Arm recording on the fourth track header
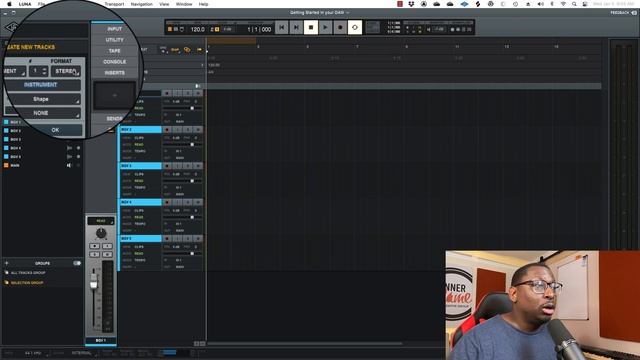The width and height of the screenshot is (640, 360). point(167,202)
